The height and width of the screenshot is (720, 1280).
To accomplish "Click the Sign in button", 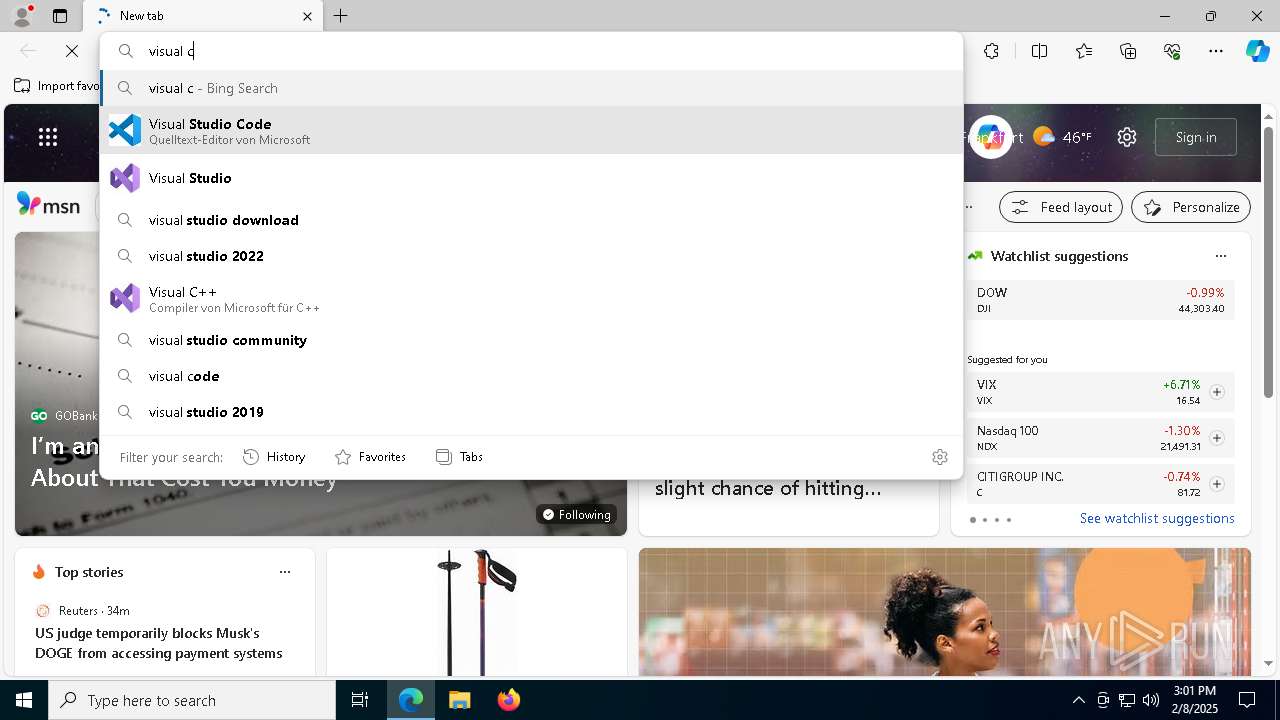I will click(x=1196, y=137).
